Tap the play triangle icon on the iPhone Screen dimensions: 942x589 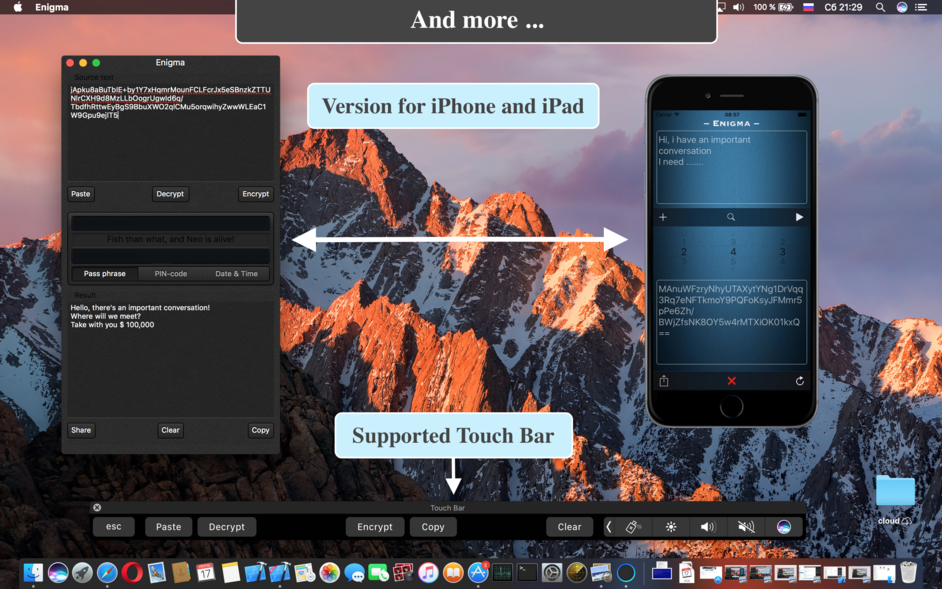799,217
